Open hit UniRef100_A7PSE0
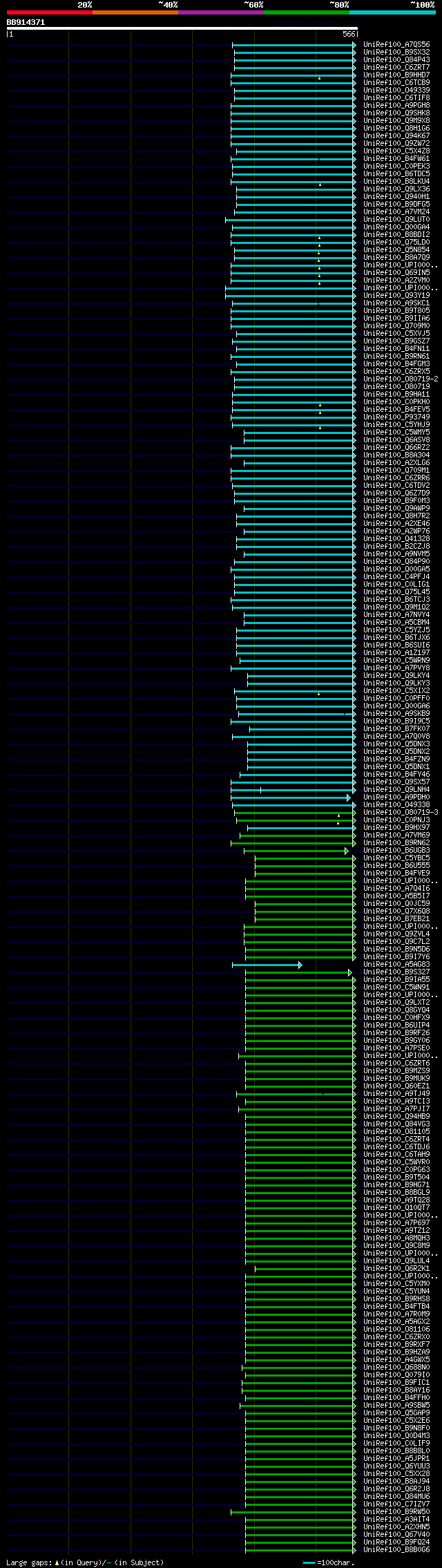 [x=396, y=1048]
